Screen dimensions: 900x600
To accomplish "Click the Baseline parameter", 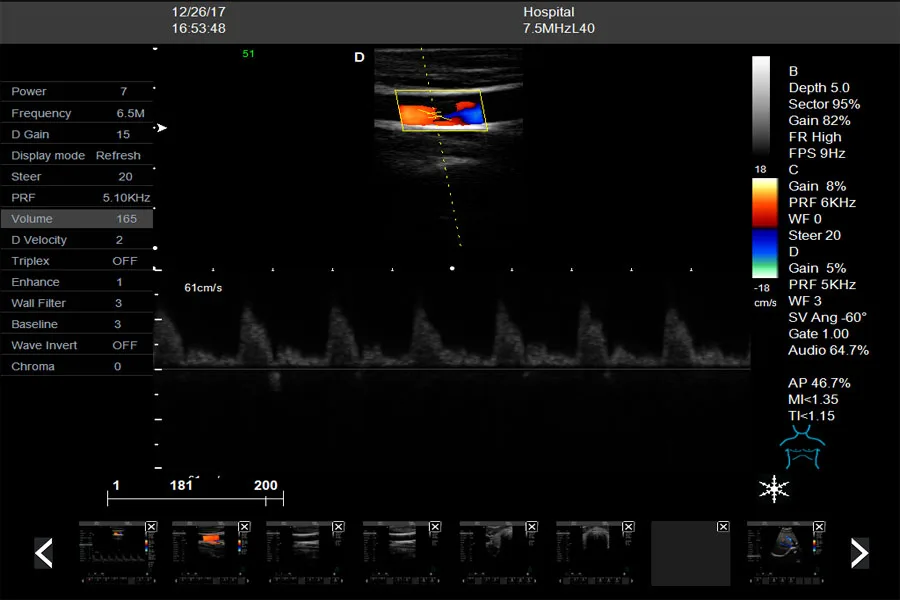I will point(76,324).
